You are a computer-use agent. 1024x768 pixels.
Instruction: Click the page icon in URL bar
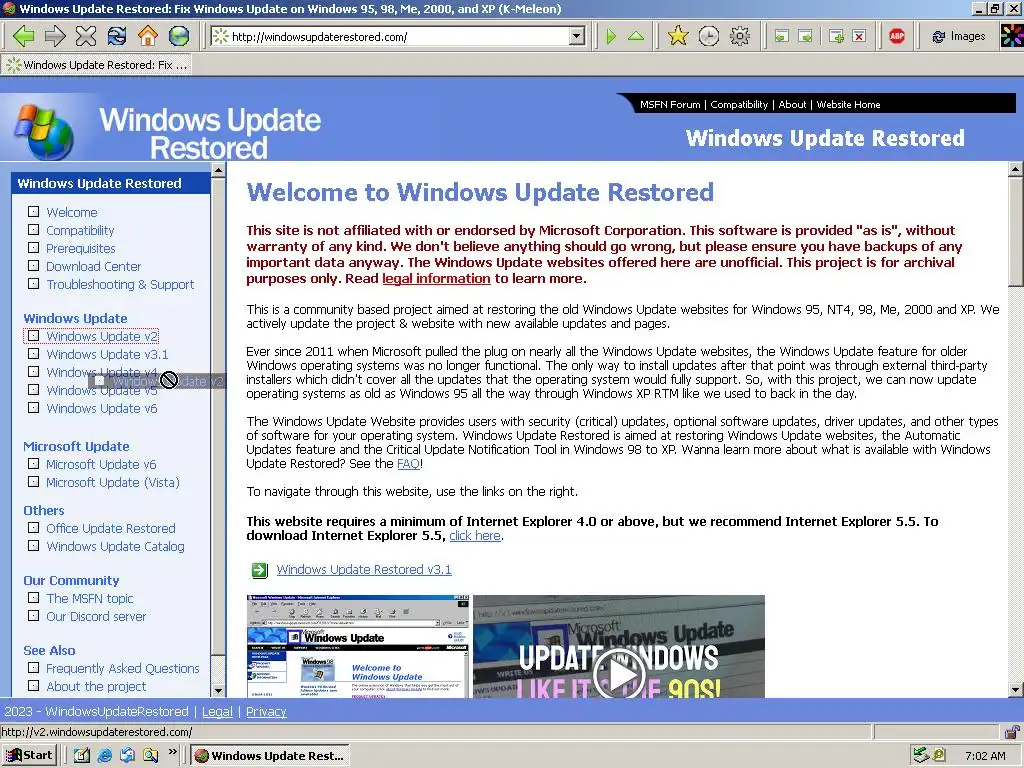221,37
